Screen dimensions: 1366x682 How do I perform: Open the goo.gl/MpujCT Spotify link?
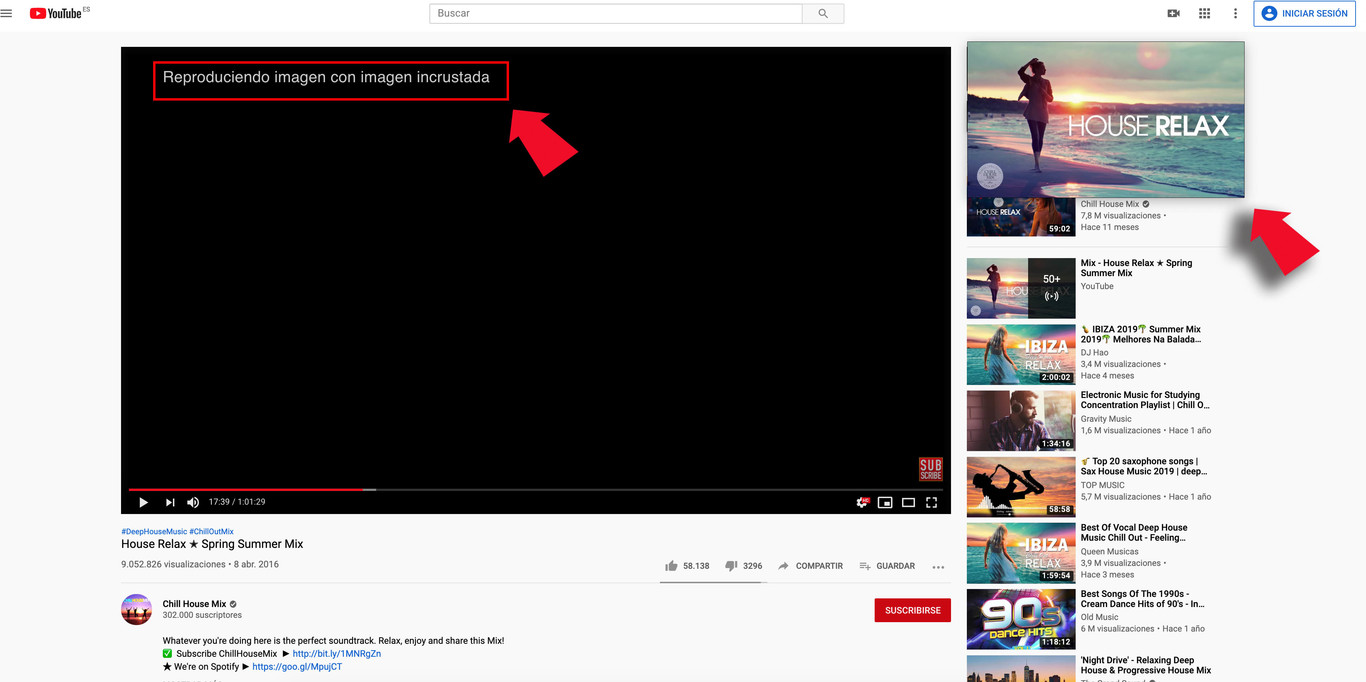pyautogui.click(x=297, y=667)
